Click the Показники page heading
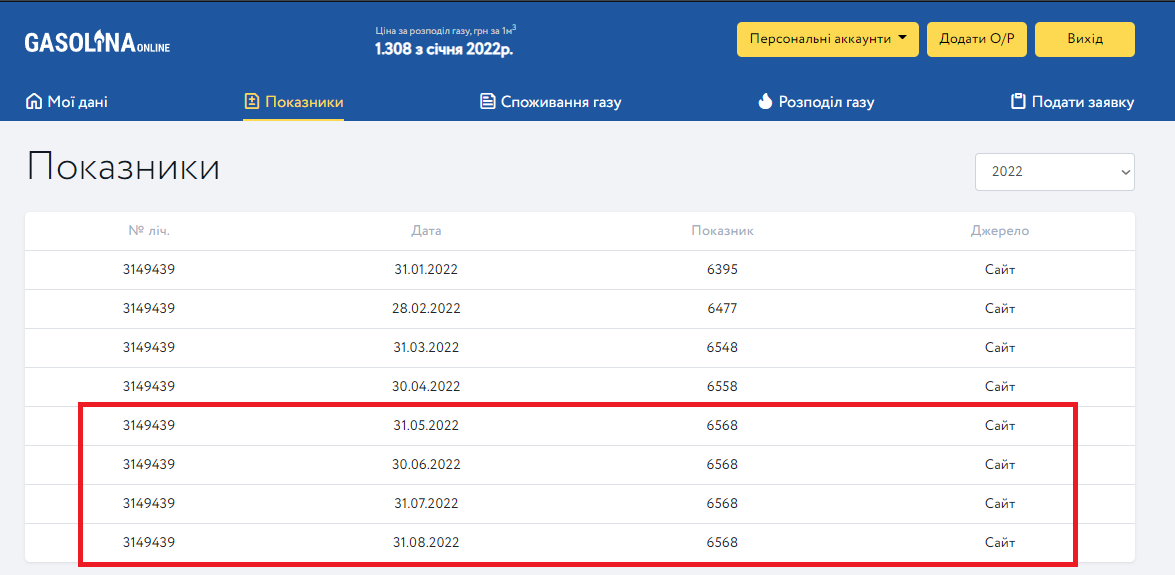Viewport: 1175px width, 575px height. click(x=124, y=168)
